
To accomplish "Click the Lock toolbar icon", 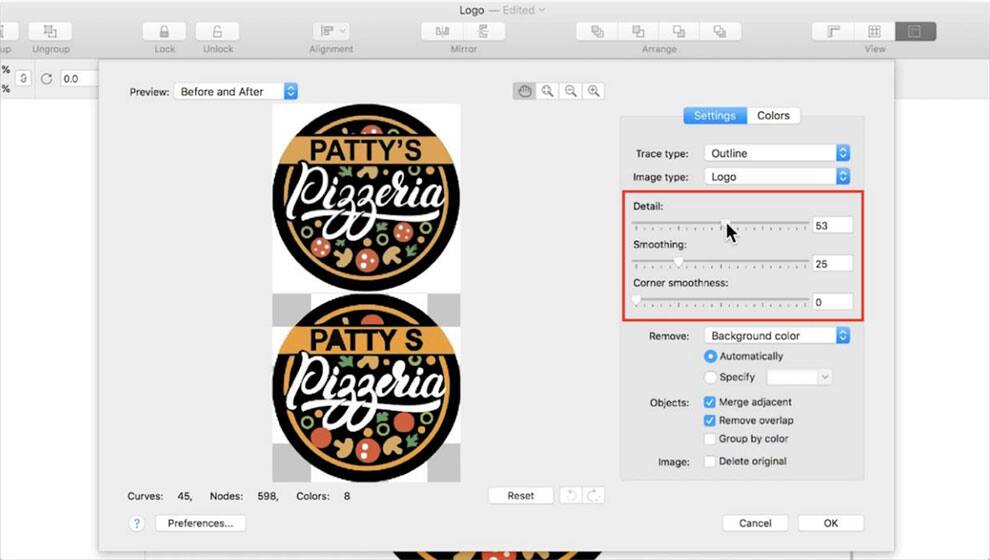I will pos(165,32).
